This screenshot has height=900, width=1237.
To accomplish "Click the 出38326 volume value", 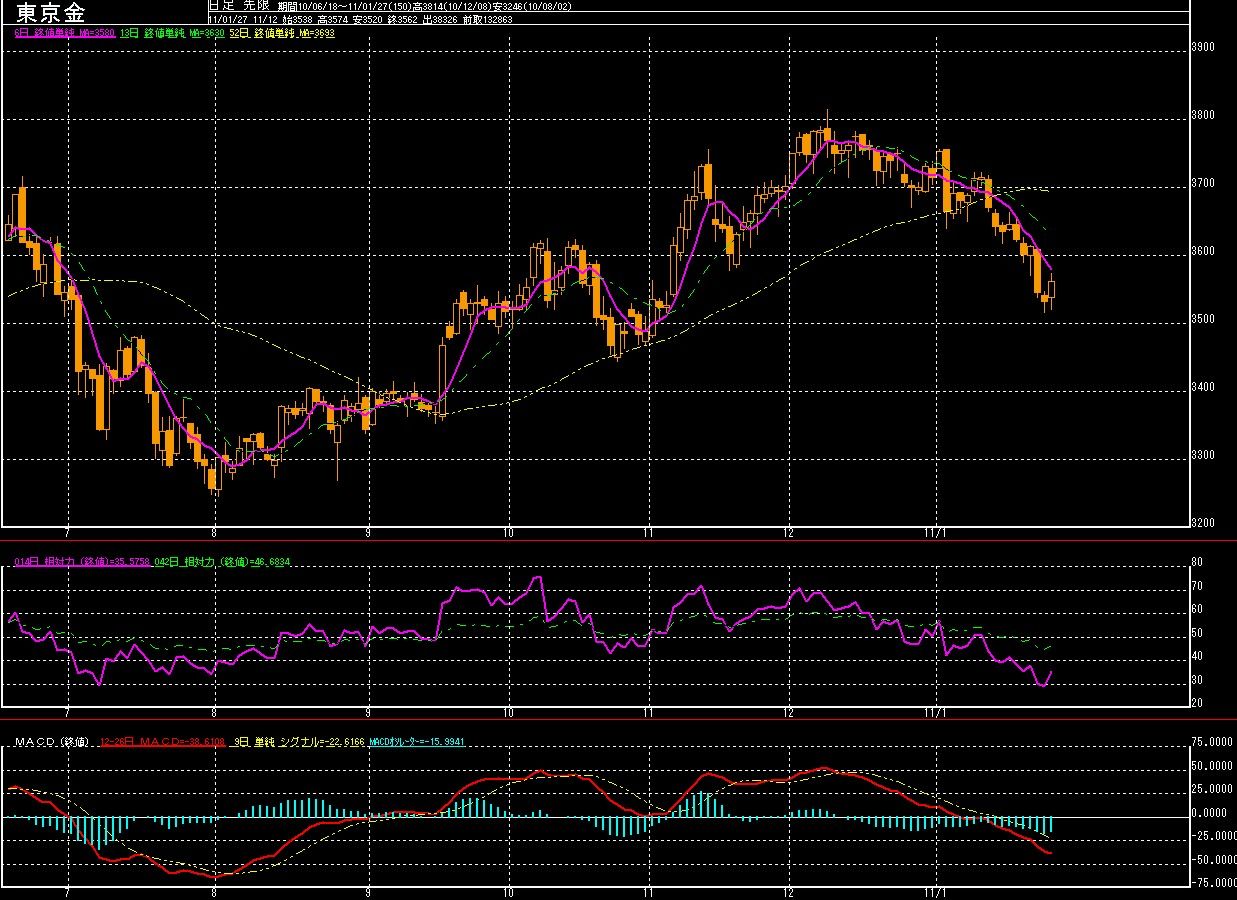I will pyautogui.click(x=441, y=20).
